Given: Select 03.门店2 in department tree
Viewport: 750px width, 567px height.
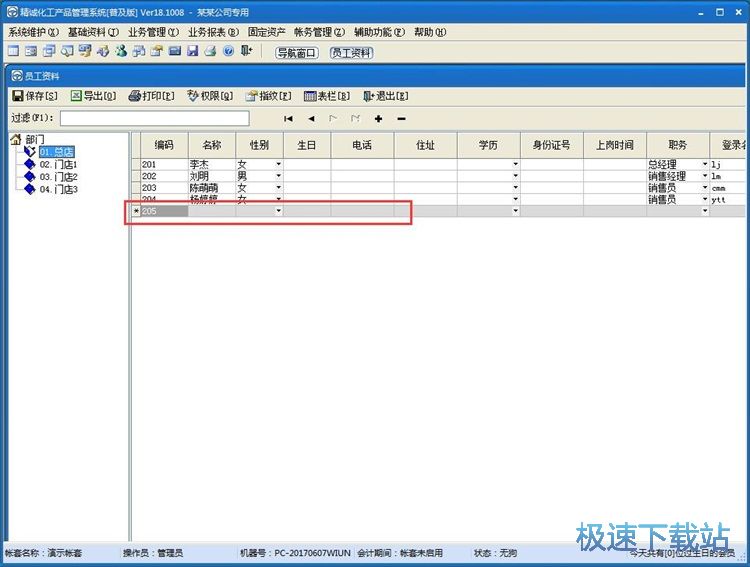Looking at the screenshot, I should (58, 177).
